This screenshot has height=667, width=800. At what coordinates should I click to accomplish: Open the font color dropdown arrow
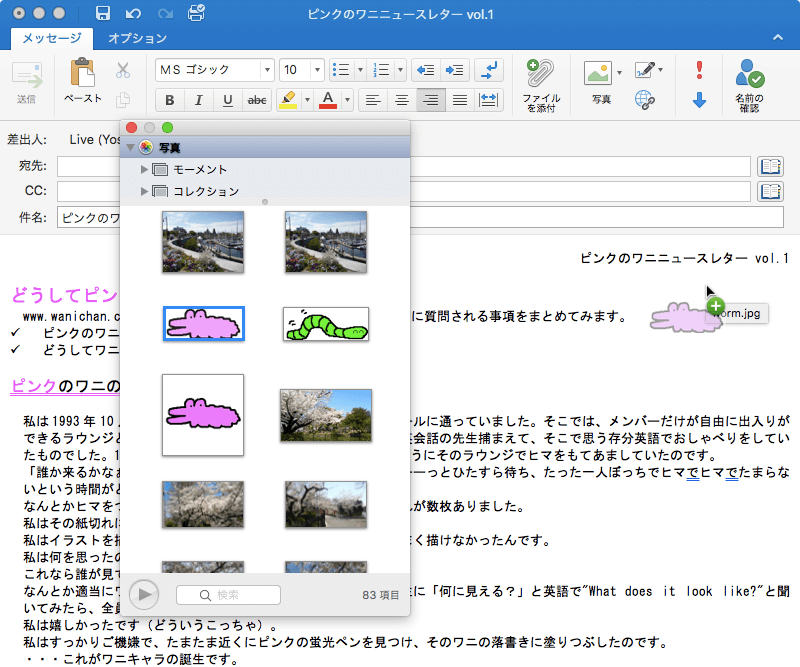pyautogui.click(x=345, y=99)
